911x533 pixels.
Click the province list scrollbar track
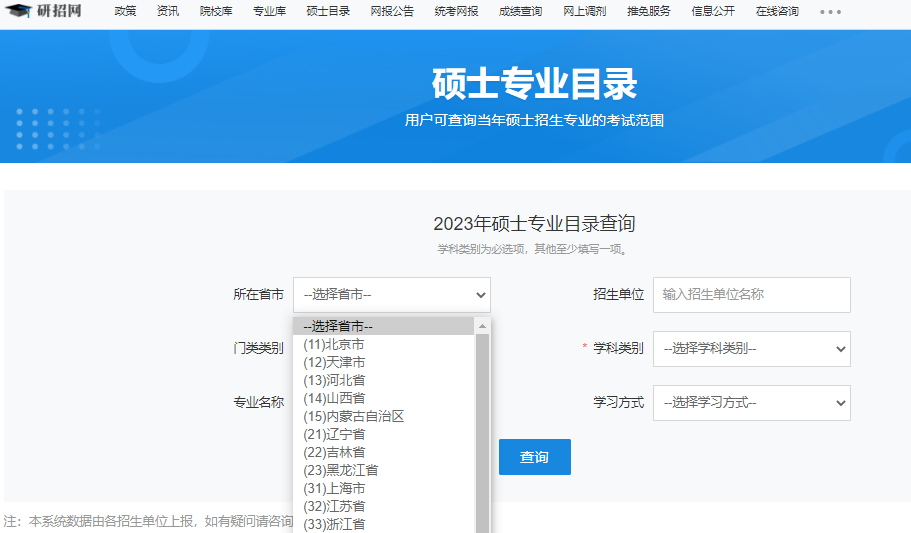(482, 430)
